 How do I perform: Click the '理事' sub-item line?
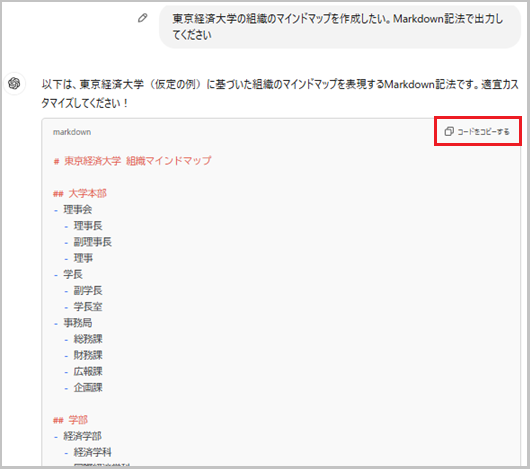pos(79,258)
